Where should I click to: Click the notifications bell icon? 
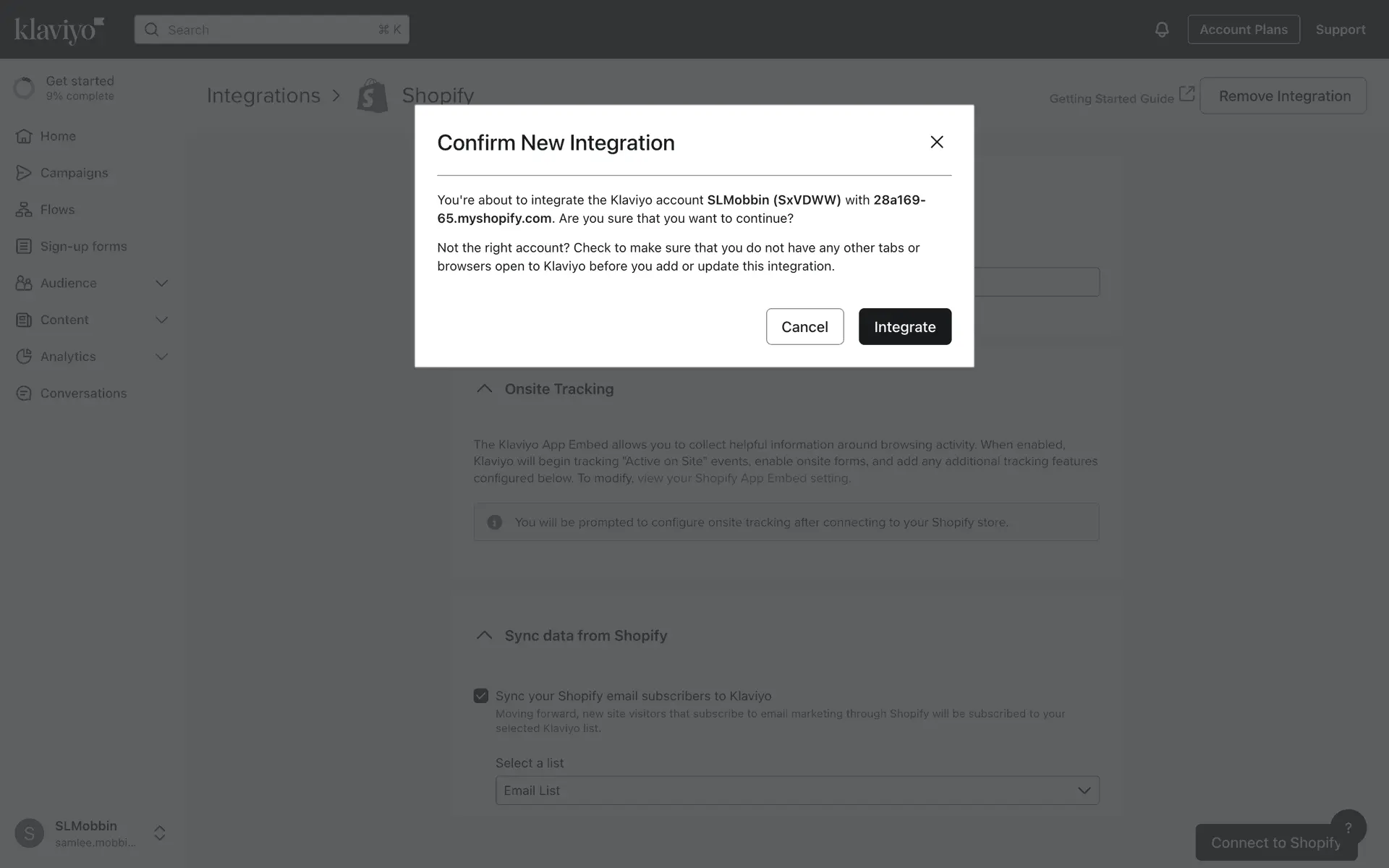pos(1161,30)
